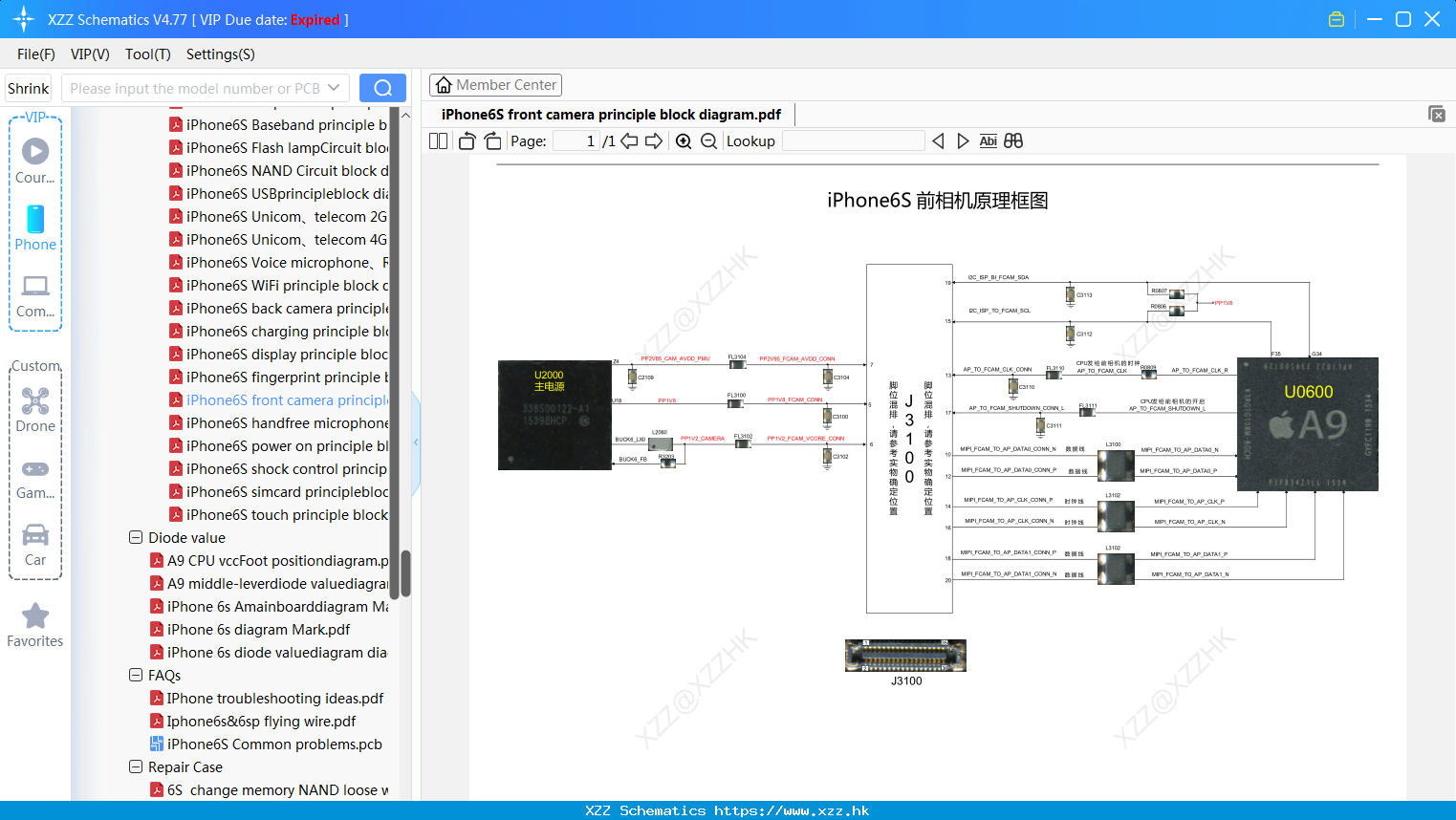
Task: Click the blue search button
Action: (x=382, y=88)
